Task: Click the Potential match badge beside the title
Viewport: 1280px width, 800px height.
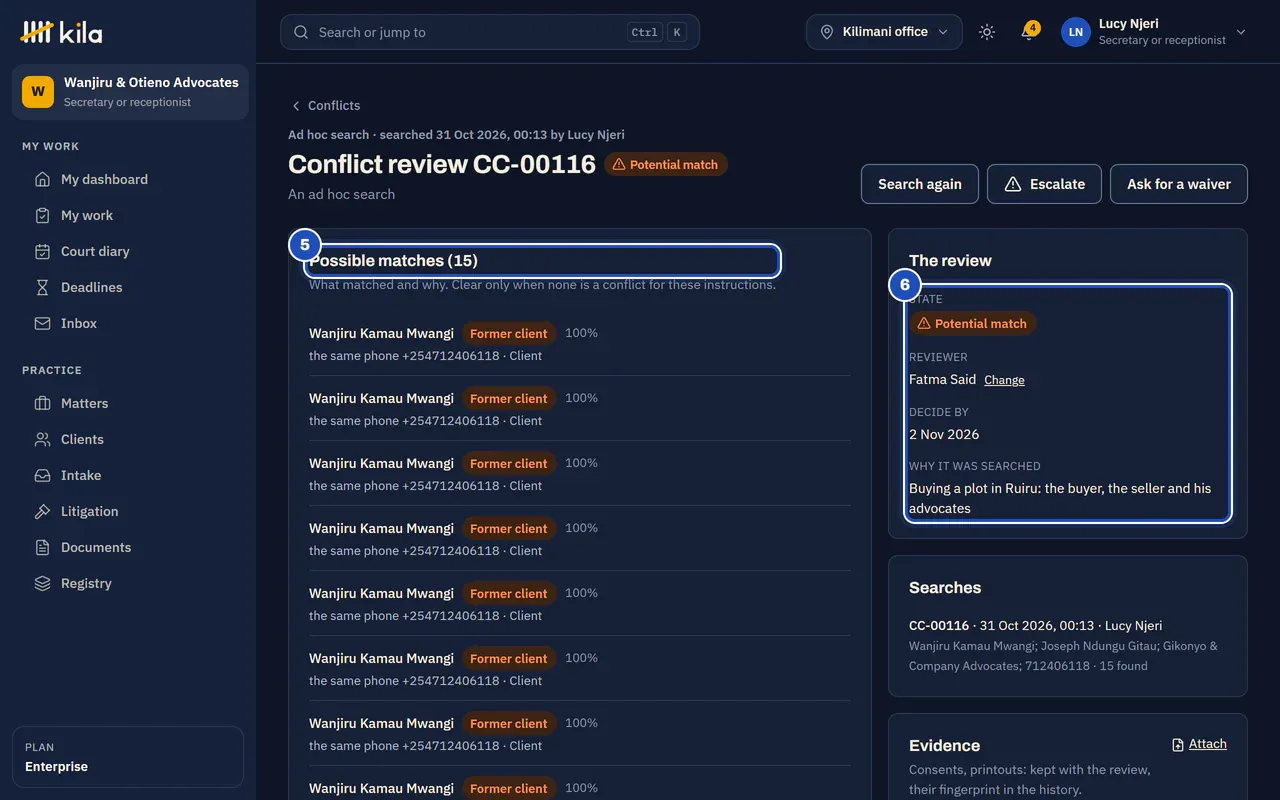Action: [x=665, y=164]
